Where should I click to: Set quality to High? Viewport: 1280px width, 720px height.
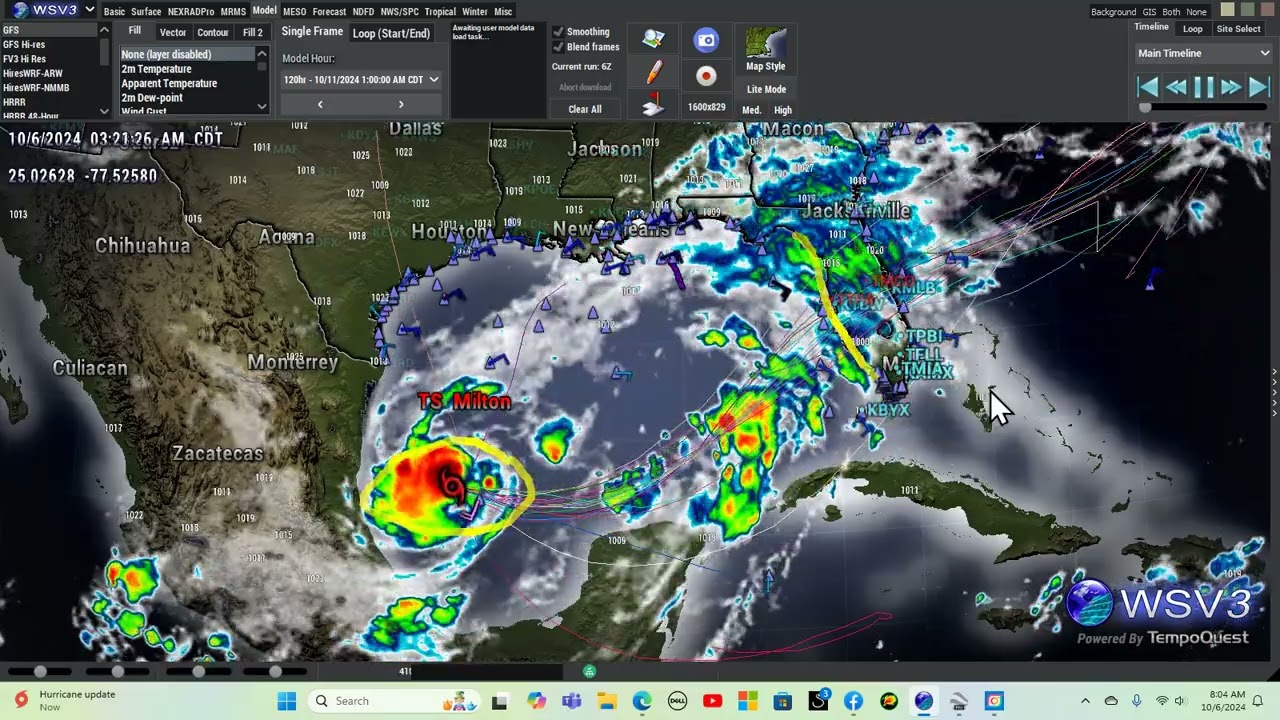coord(783,110)
